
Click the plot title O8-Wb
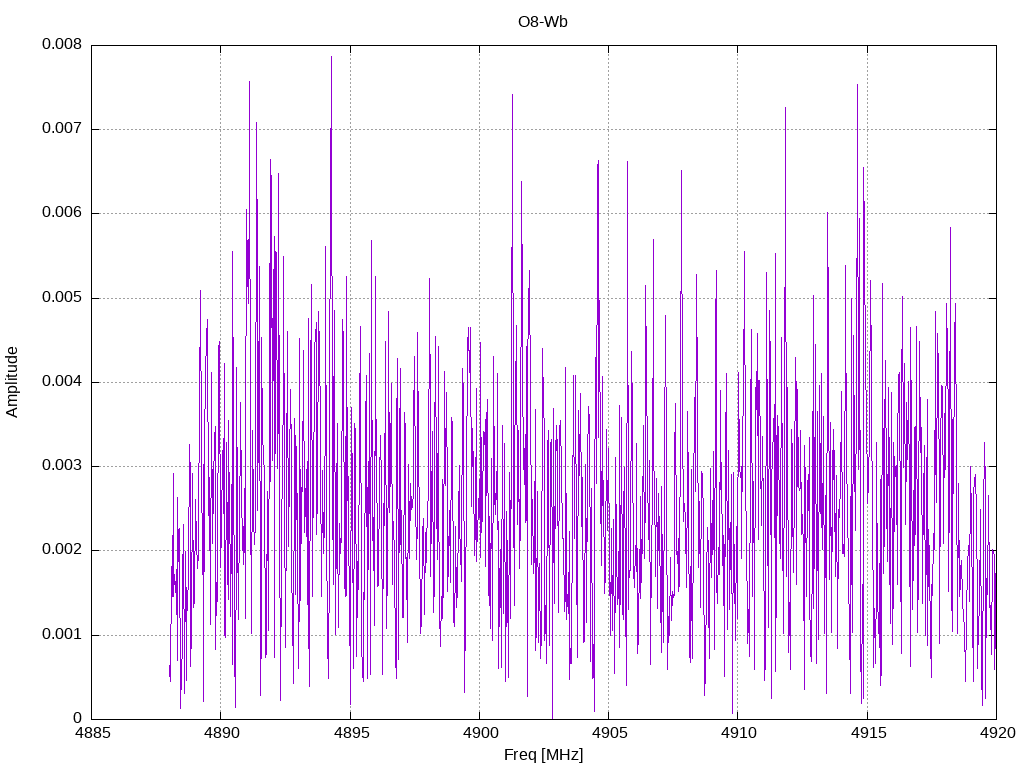click(x=543, y=22)
